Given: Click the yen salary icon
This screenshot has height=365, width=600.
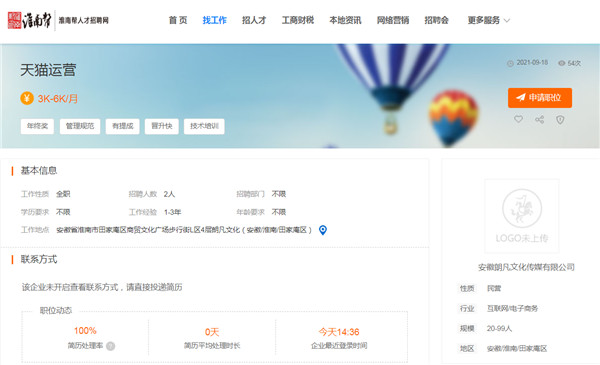Looking at the screenshot, I should pyautogui.click(x=27, y=98).
